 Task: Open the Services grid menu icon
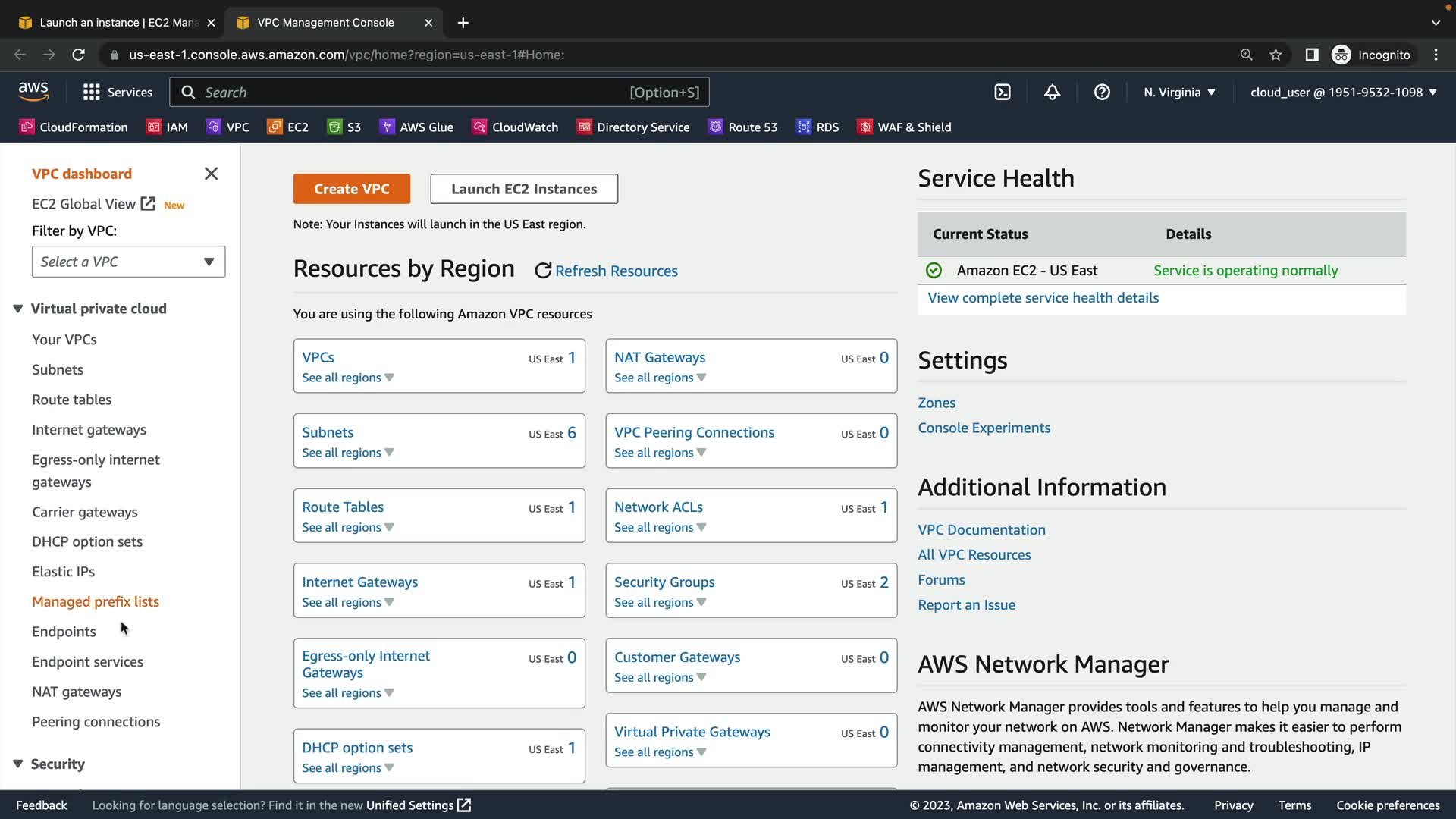pos(92,93)
